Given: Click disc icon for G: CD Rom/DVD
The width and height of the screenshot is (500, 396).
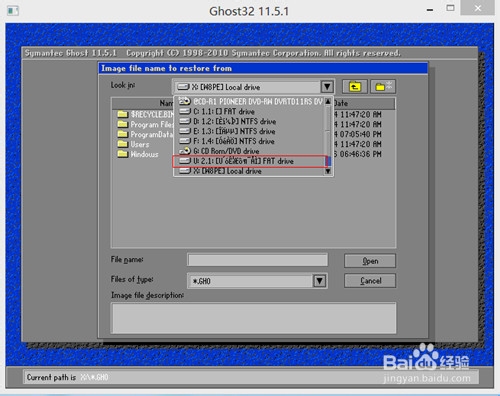Looking at the screenshot, I should click(x=185, y=151).
